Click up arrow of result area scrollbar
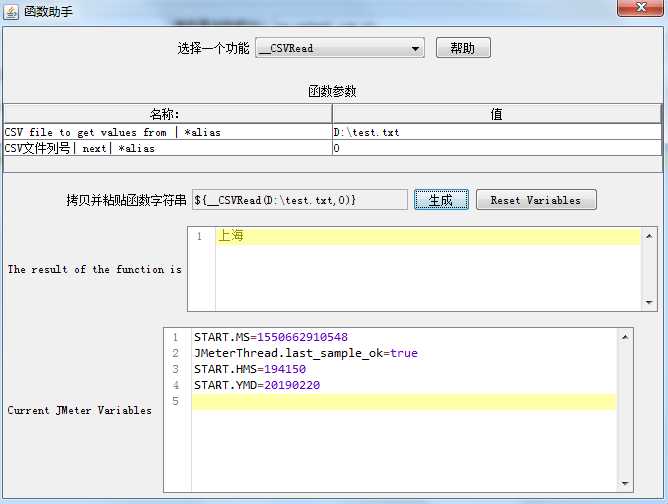The width and height of the screenshot is (668, 504). (649, 236)
